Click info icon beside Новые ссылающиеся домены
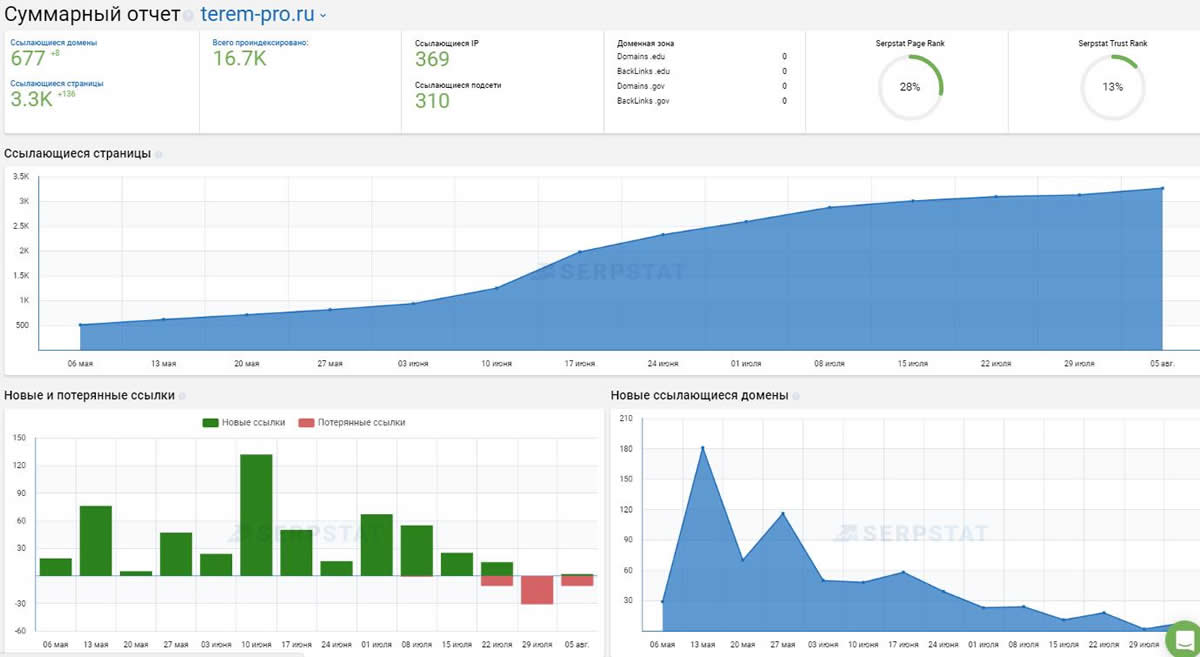This screenshot has width=1200, height=657. pos(796,396)
